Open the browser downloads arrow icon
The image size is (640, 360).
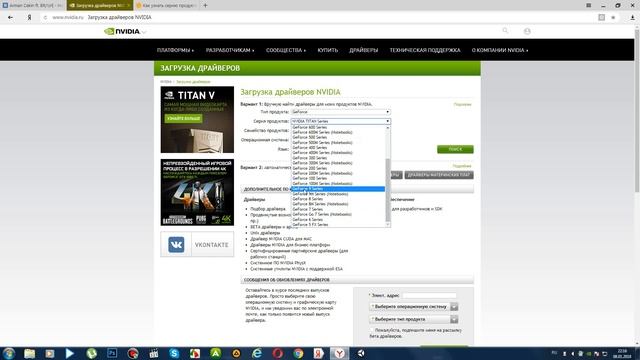633,18
